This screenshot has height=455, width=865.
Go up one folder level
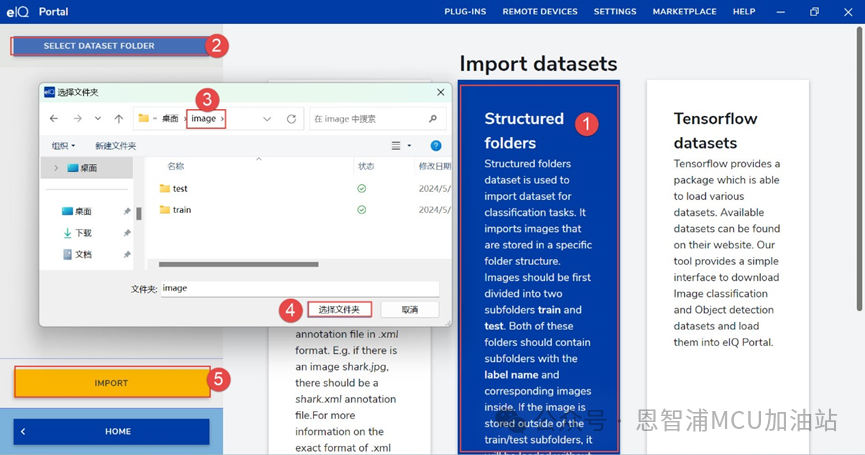click(x=119, y=119)
